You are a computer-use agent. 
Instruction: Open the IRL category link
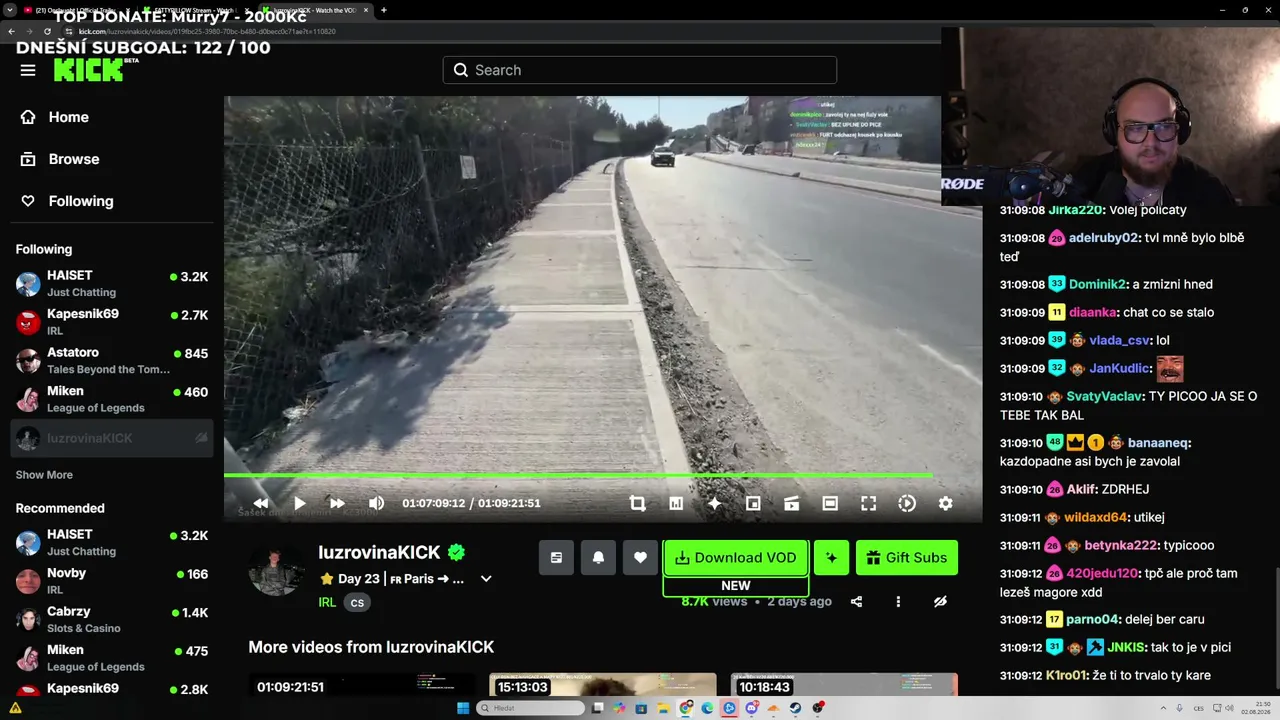point(327,602)
